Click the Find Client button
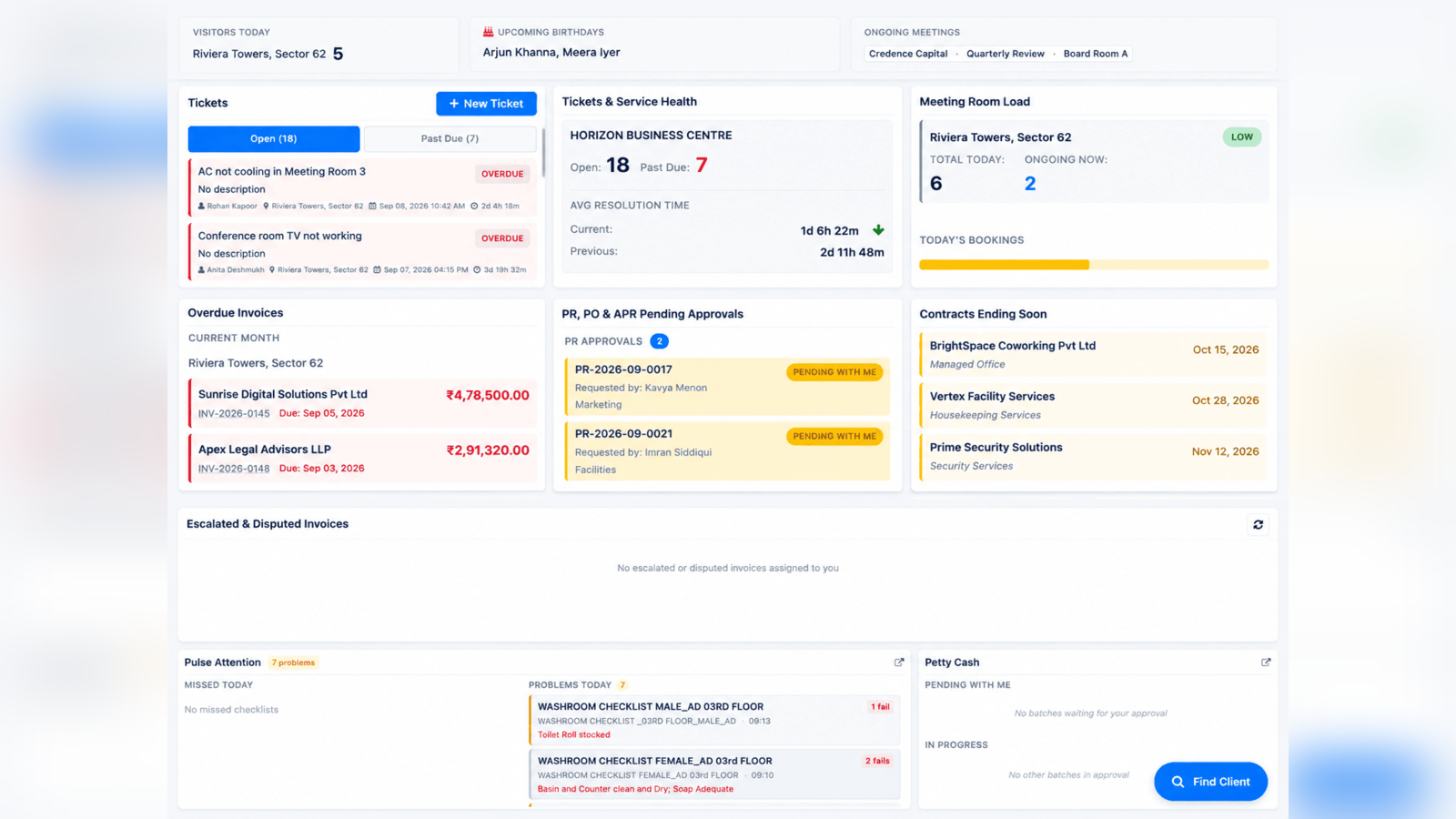This screenshot has height=819, width=1456. point(1210,782)
